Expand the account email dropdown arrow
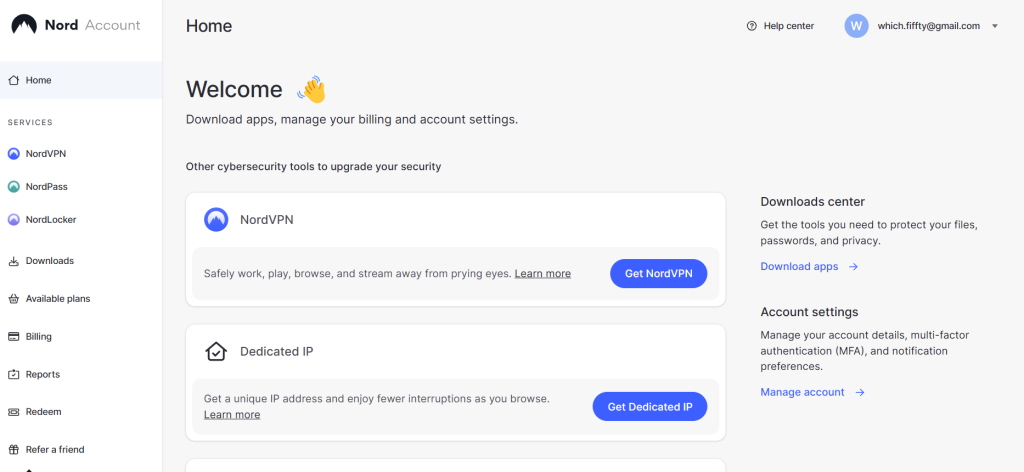 pos(995,27)
